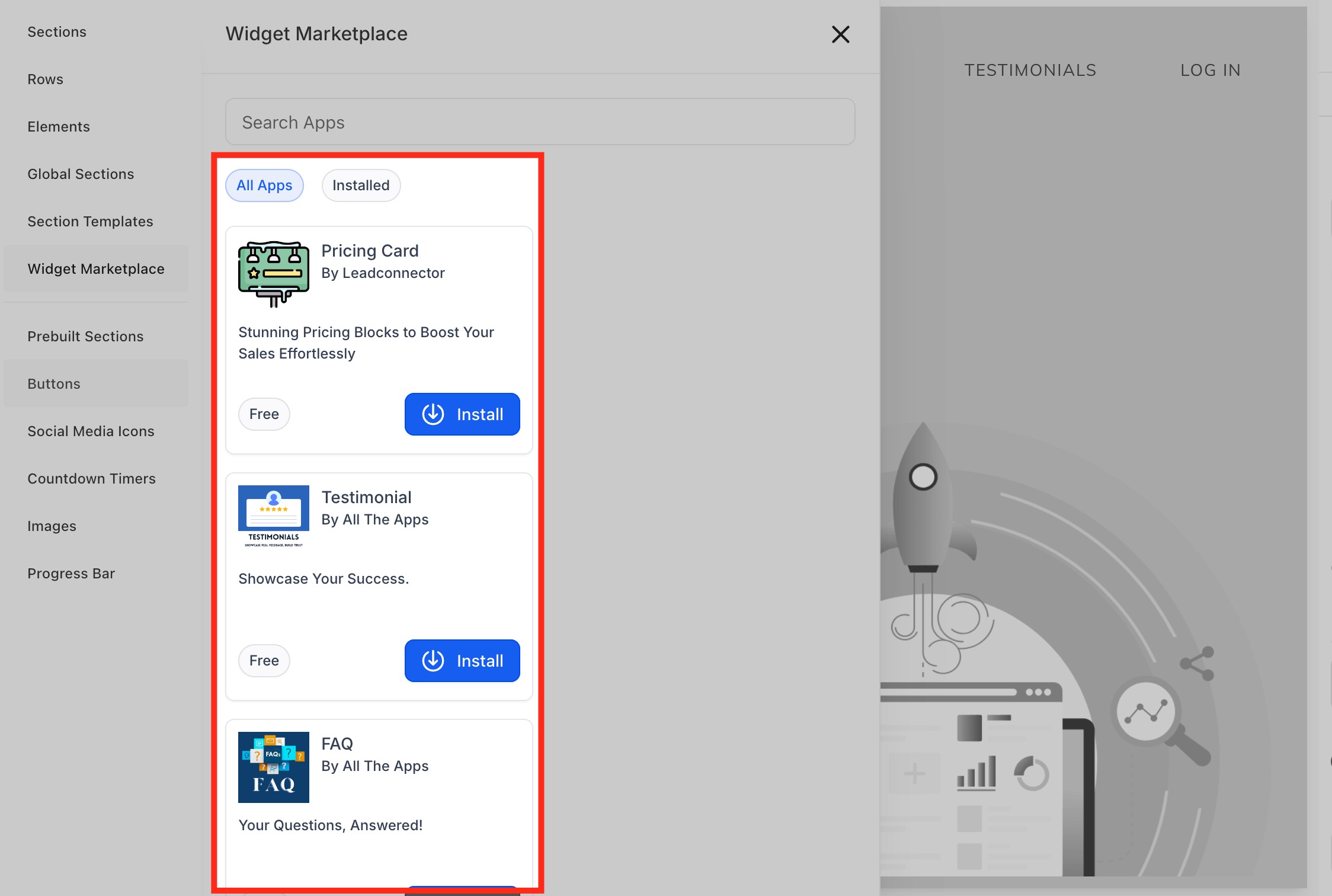This screenshot has width=1332, height=896.
Task: Install the Testimonial widget
Action: [462, 661]
